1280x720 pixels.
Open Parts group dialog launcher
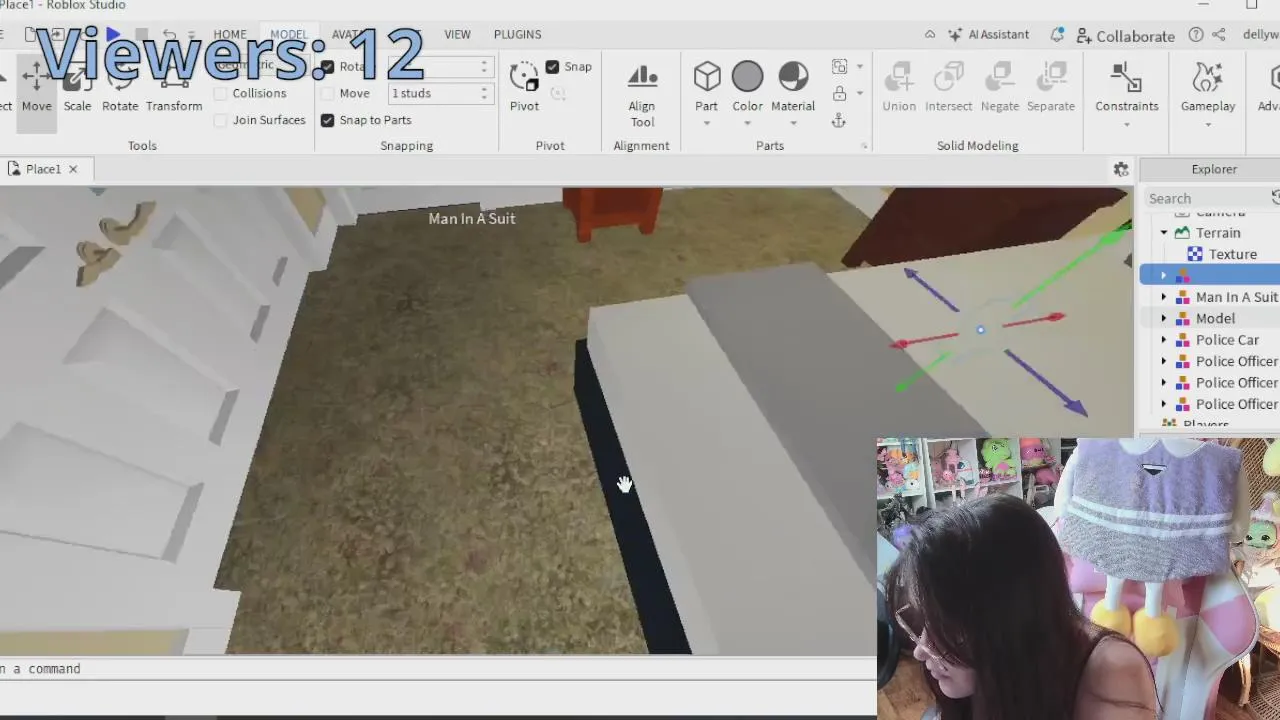pyautogui.click(x=864, y=146)
